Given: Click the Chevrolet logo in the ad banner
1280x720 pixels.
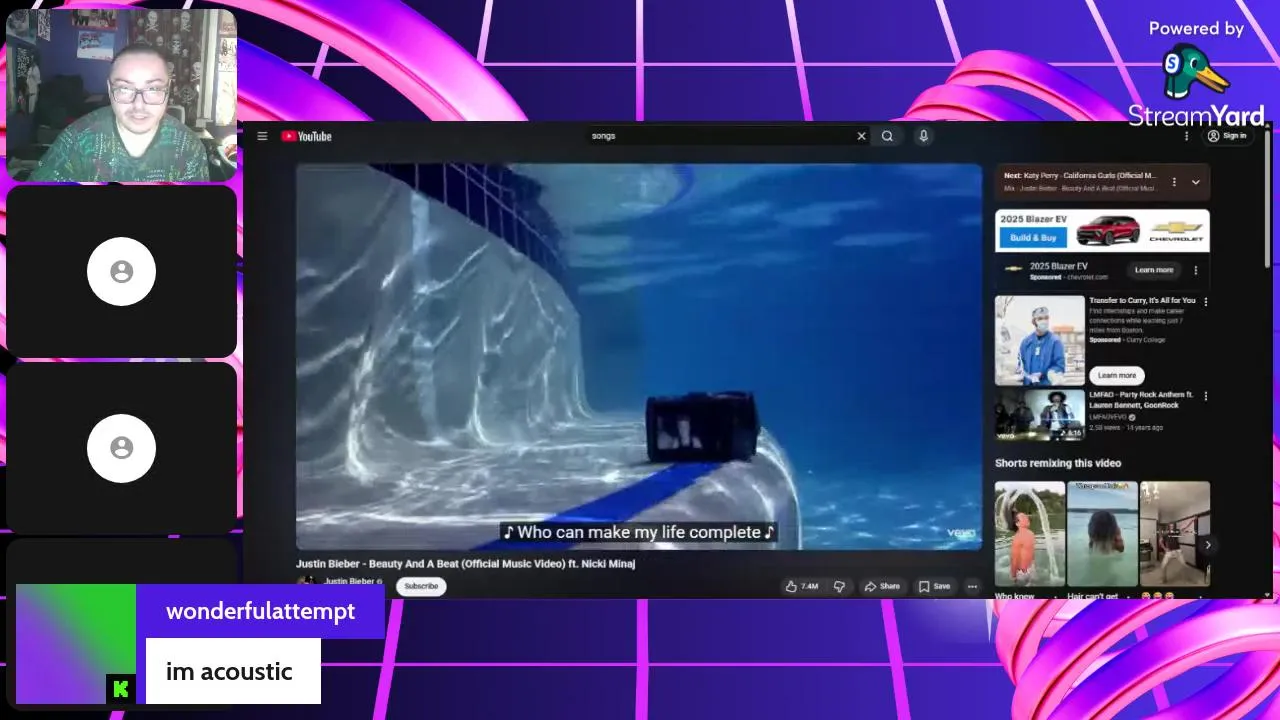Looking at the screenshot, I should (1175, 230).
